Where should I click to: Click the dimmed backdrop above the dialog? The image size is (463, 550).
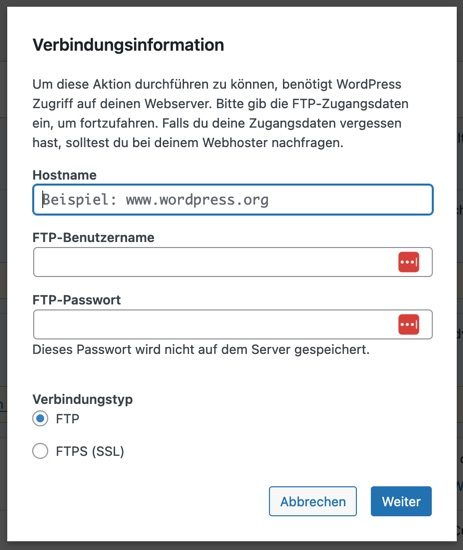pos(232,3)
